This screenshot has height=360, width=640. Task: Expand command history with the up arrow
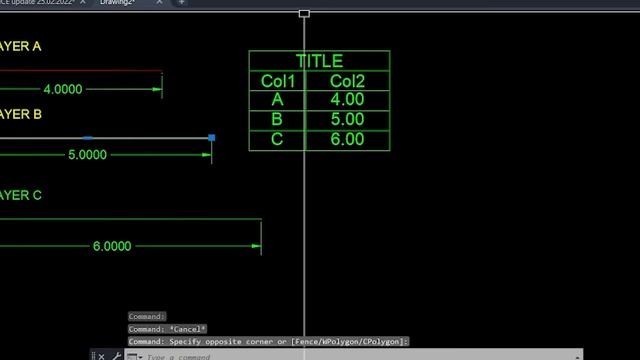(x=577, y=357)
